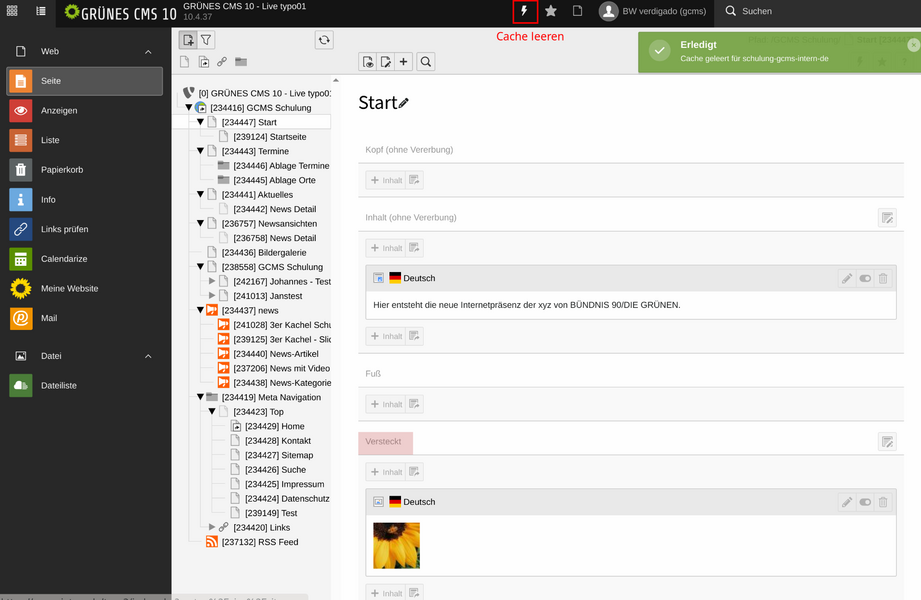921x600 pixels.
Task: Edit the first Deutsch content element
Action: pyautogui.click(x=847, y=279)
